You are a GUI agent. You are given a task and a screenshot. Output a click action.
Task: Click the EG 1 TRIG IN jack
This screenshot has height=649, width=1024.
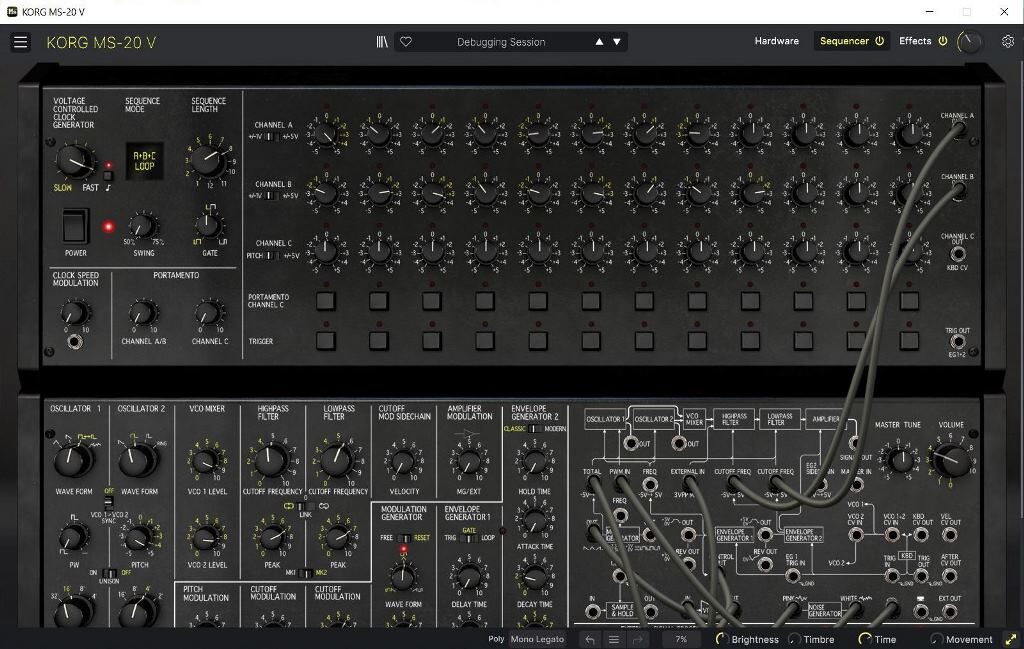click(792, 575)
